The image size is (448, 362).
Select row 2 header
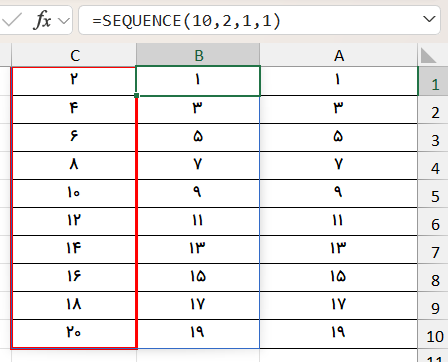pos(433,110)
